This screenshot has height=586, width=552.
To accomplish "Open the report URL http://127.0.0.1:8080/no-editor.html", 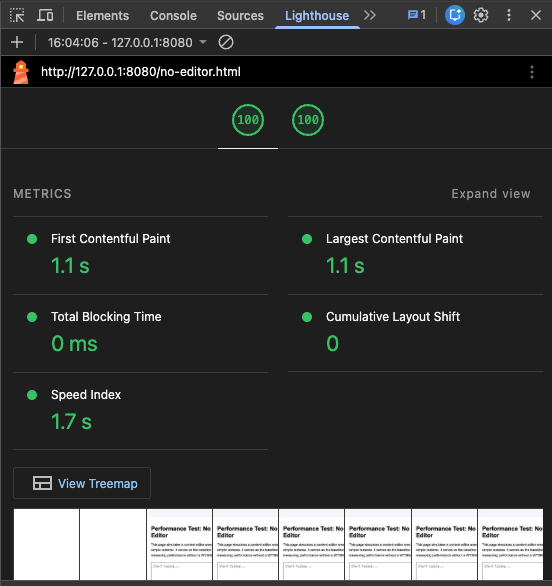I will point(141,72).
